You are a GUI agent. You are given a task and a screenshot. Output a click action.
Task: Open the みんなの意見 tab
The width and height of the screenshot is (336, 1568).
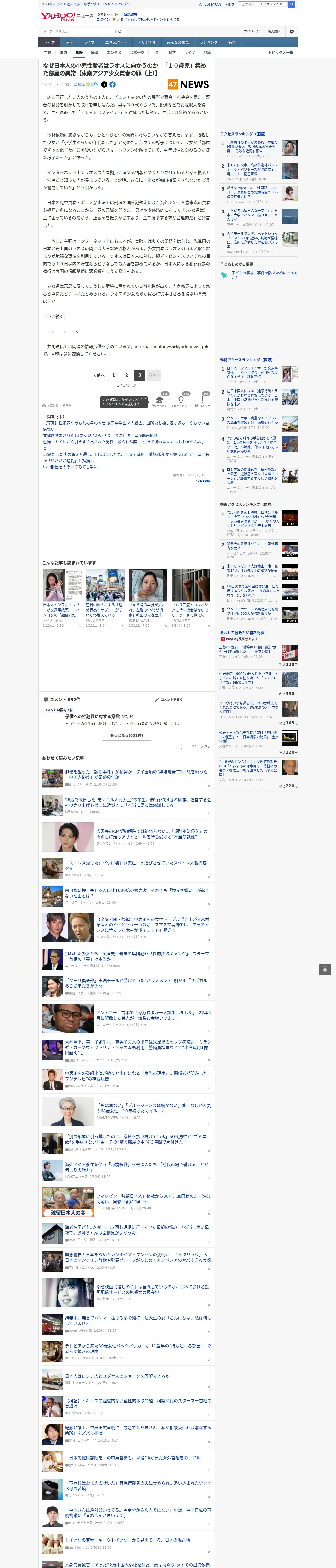tap(177, 43)
